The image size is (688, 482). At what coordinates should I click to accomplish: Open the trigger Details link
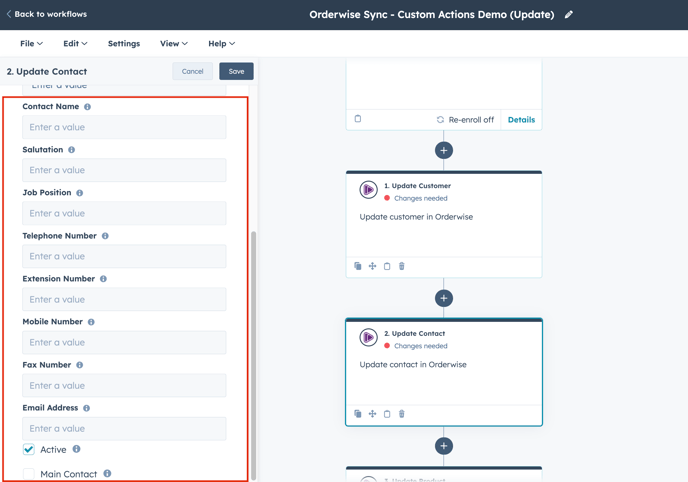521,120
